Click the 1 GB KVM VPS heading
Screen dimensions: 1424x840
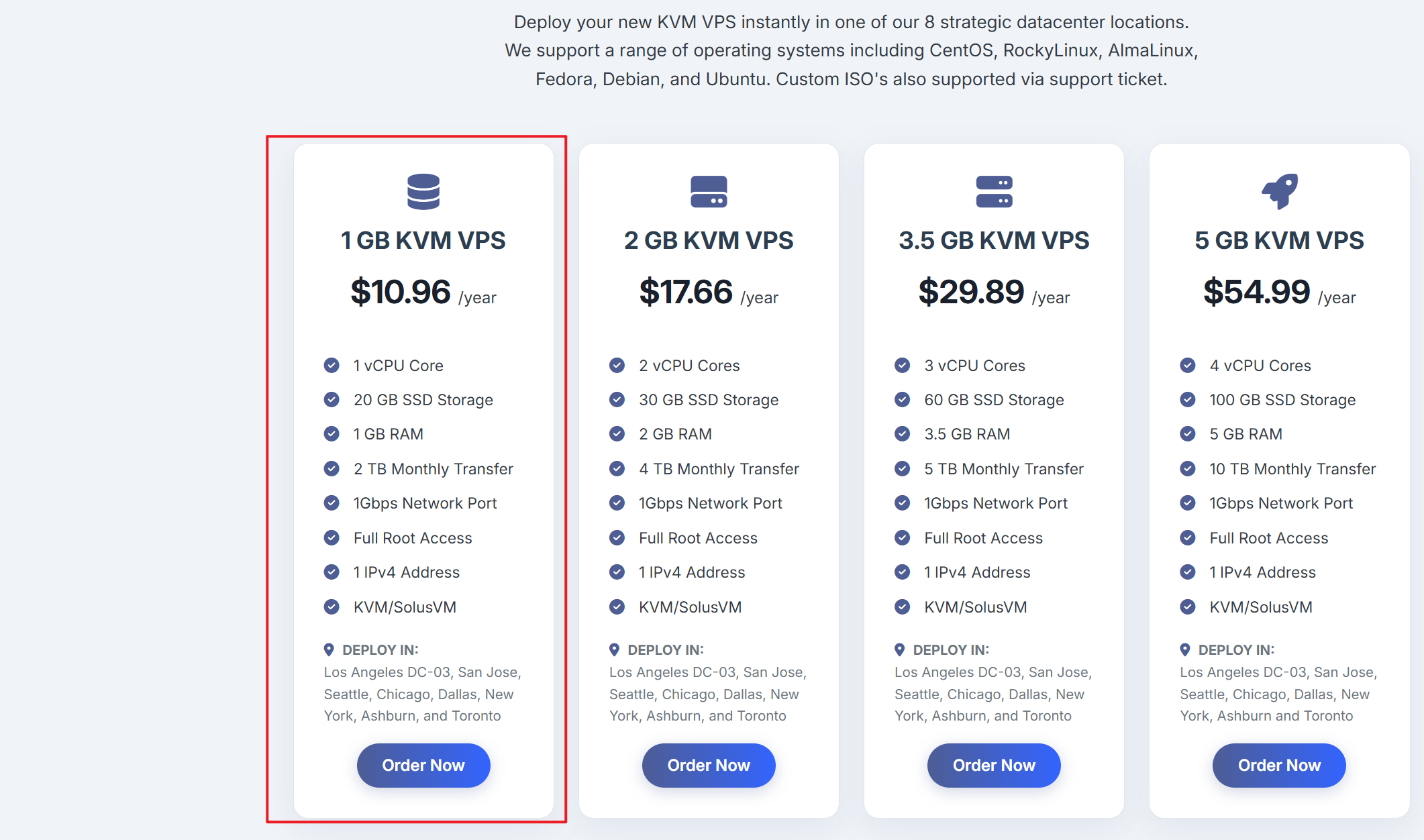tap(423, 240)
